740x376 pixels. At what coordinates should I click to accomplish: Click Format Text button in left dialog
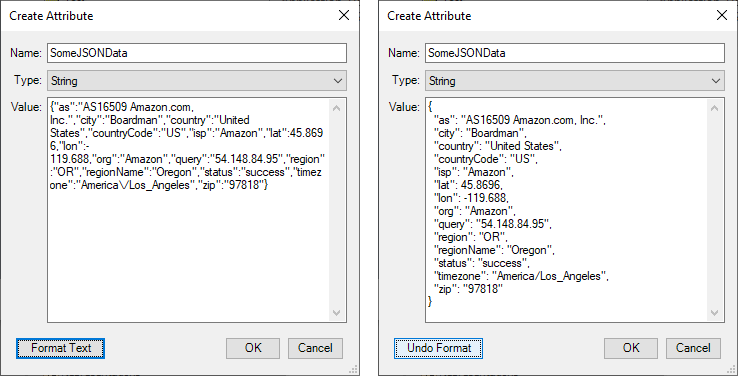click(60, 348)
